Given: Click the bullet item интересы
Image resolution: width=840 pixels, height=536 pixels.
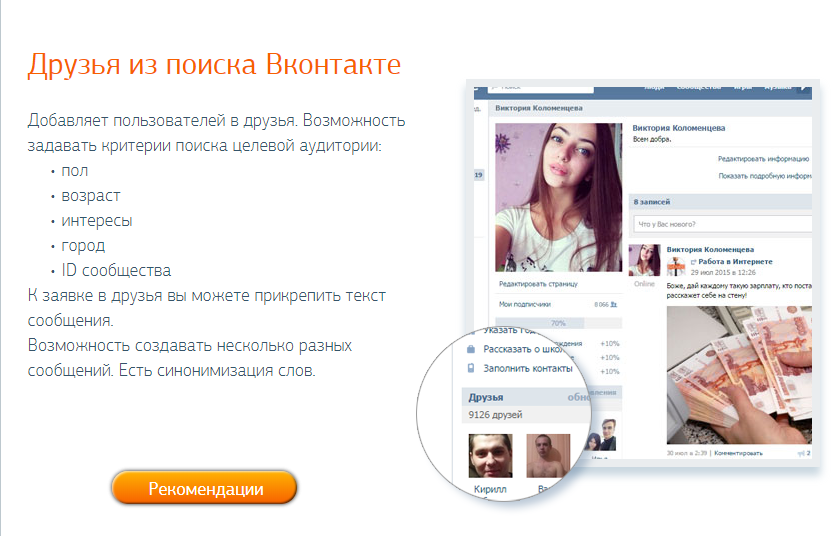Looking at the screenshot, I should 96,221.
